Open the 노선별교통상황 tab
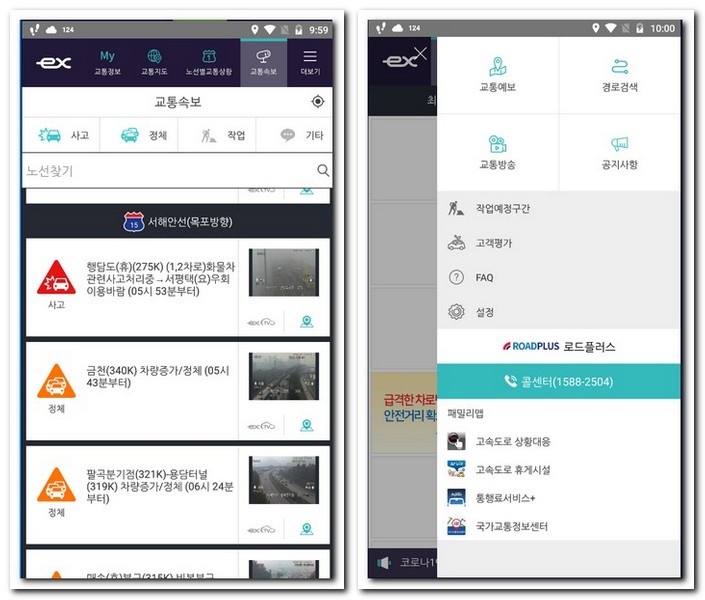The image size is (705, 600). click(x=209, y=63)
